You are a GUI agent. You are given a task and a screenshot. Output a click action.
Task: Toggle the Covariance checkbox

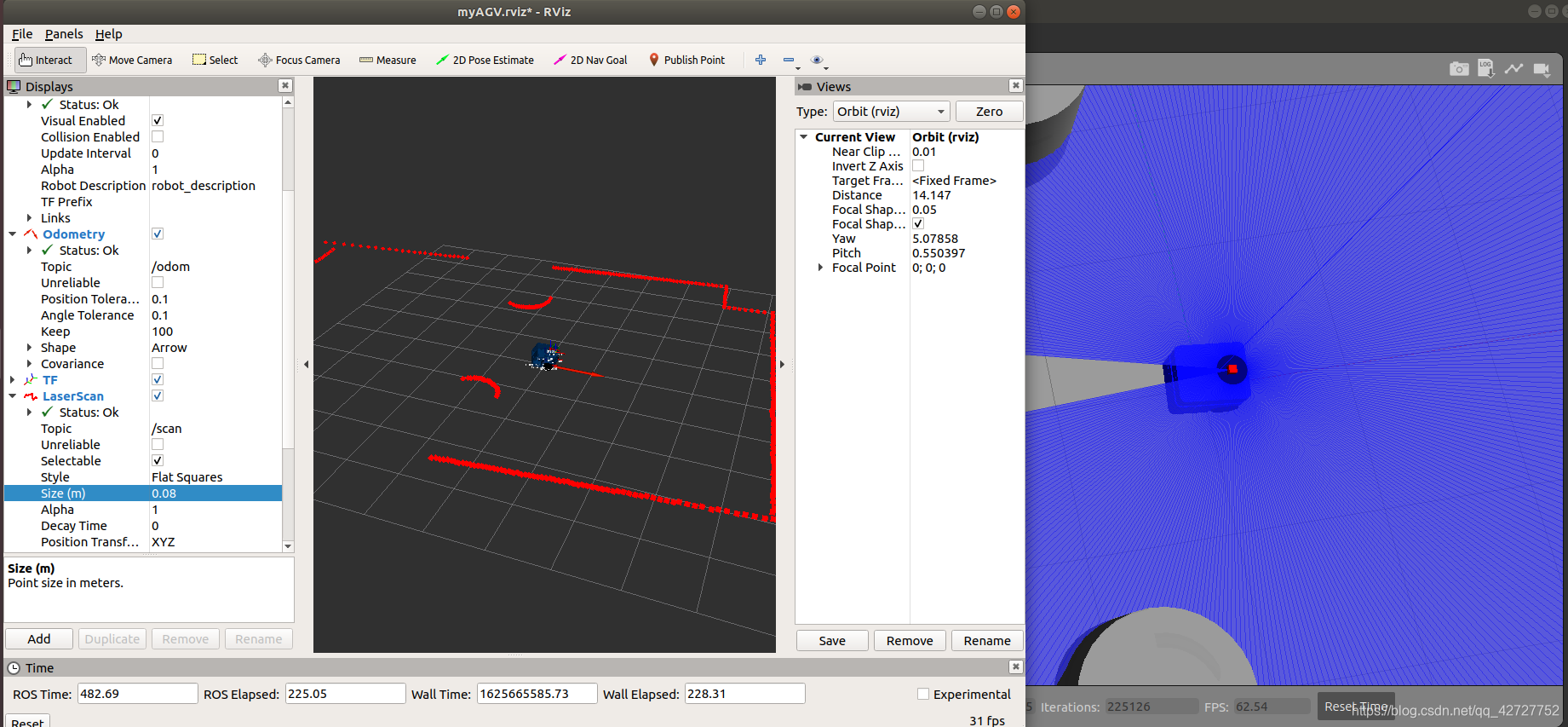click(158, 363)
